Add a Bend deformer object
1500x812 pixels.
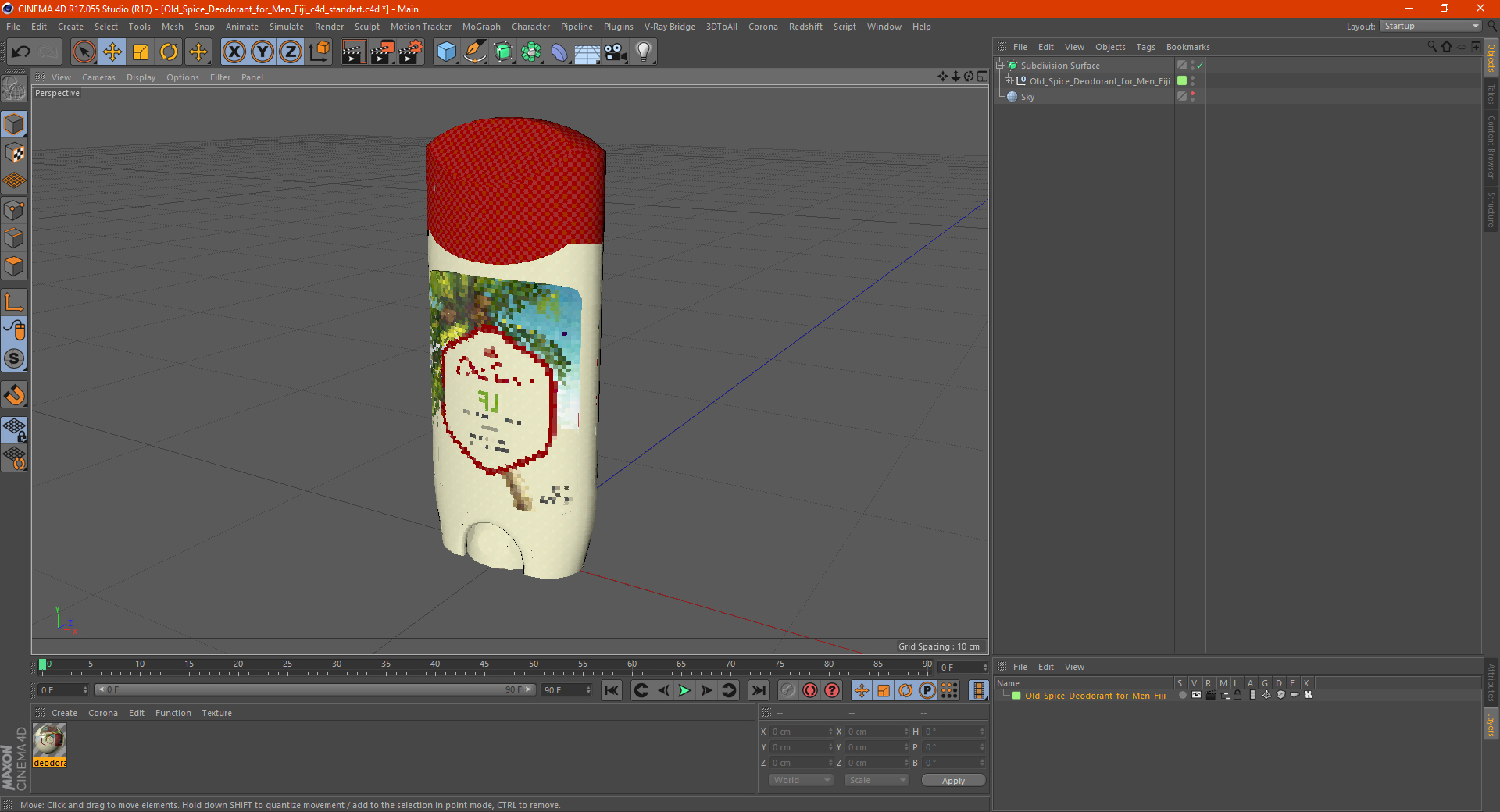coord(559,52)
